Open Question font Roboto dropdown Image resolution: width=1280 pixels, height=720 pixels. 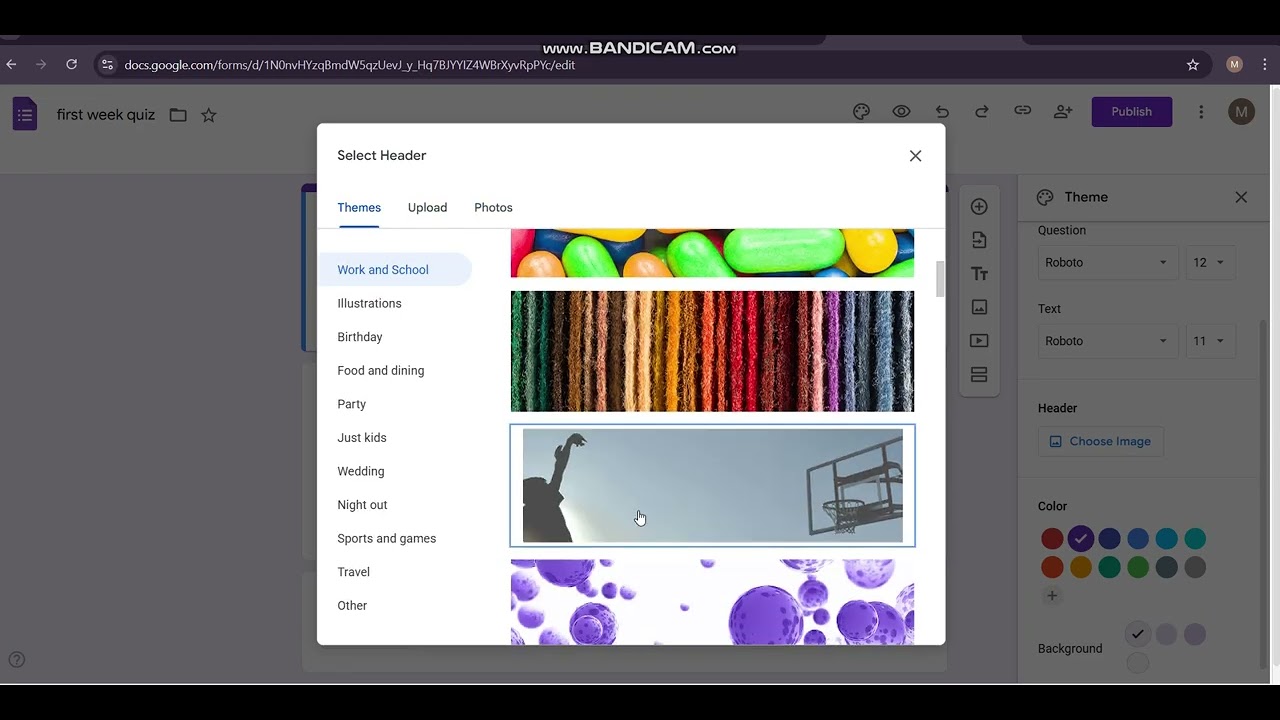click(1106, 262)
